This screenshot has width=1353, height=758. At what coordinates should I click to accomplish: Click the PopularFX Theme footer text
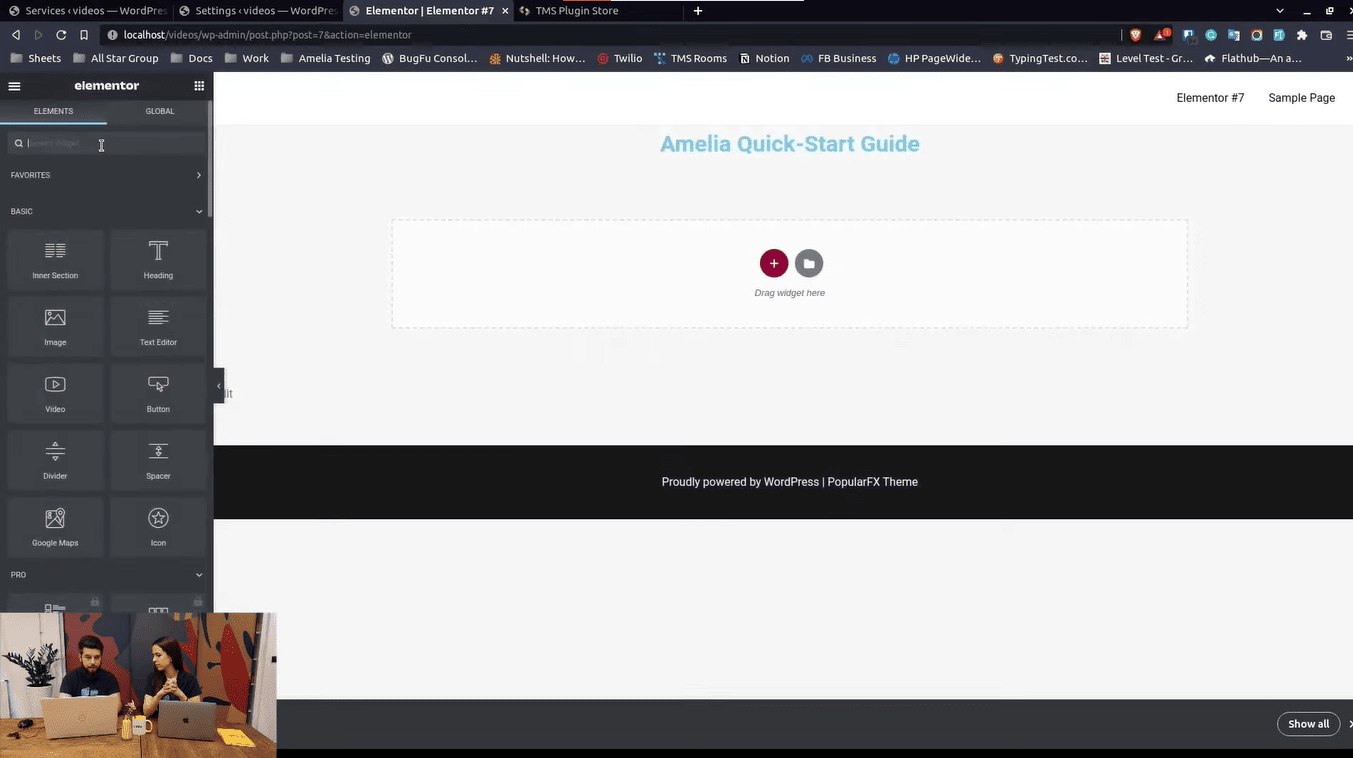tap(873, 482)
